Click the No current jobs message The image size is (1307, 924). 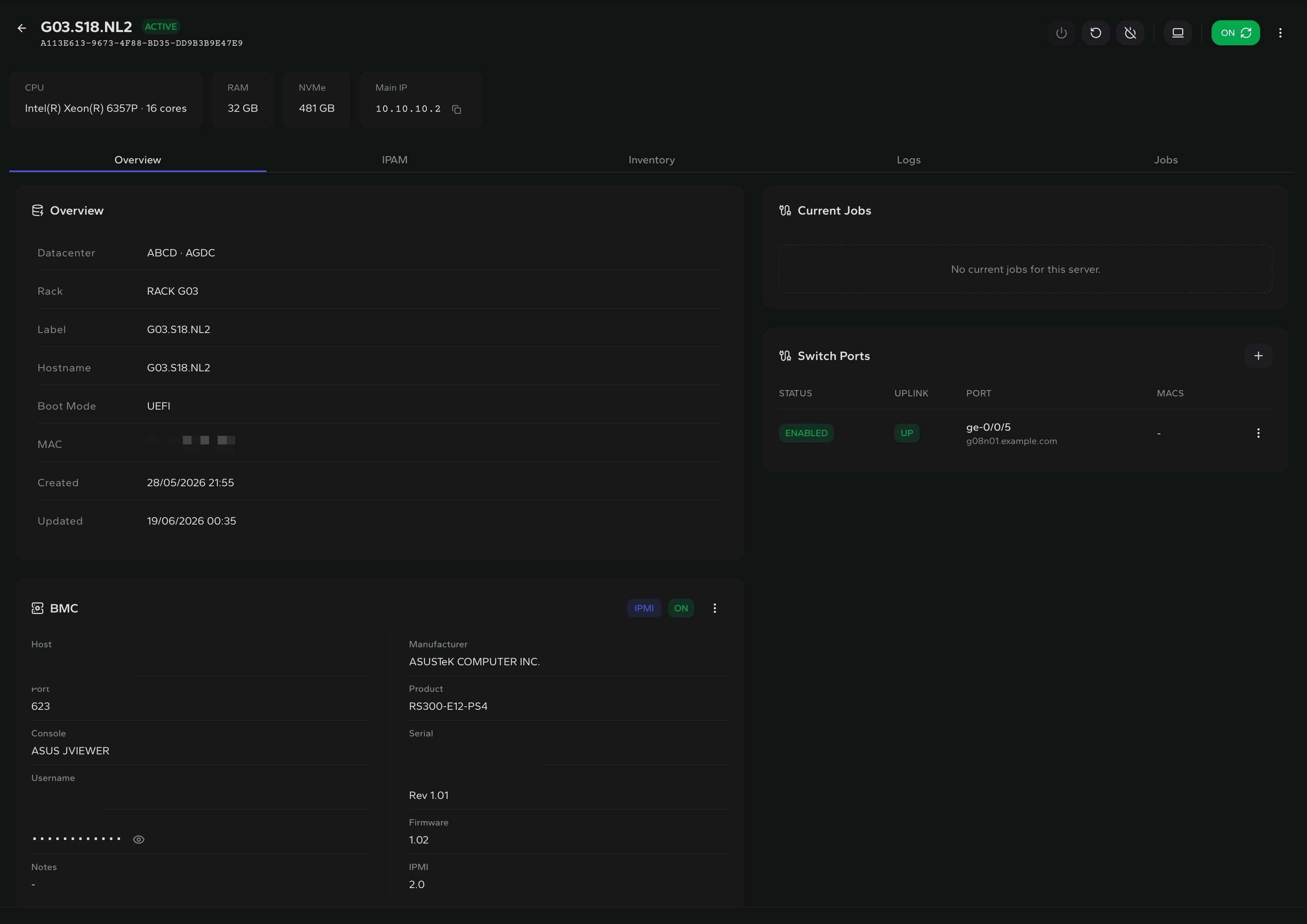1025,269
